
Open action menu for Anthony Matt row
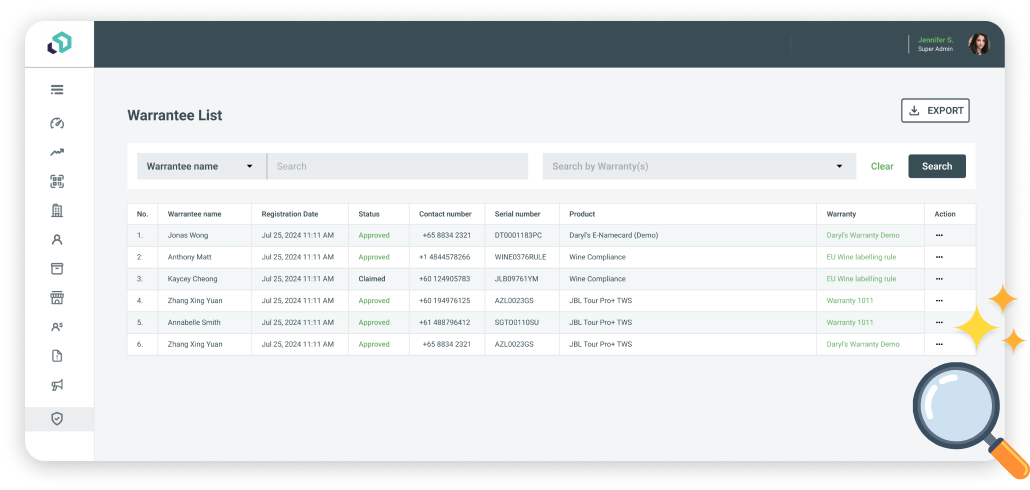click(939, 257)
